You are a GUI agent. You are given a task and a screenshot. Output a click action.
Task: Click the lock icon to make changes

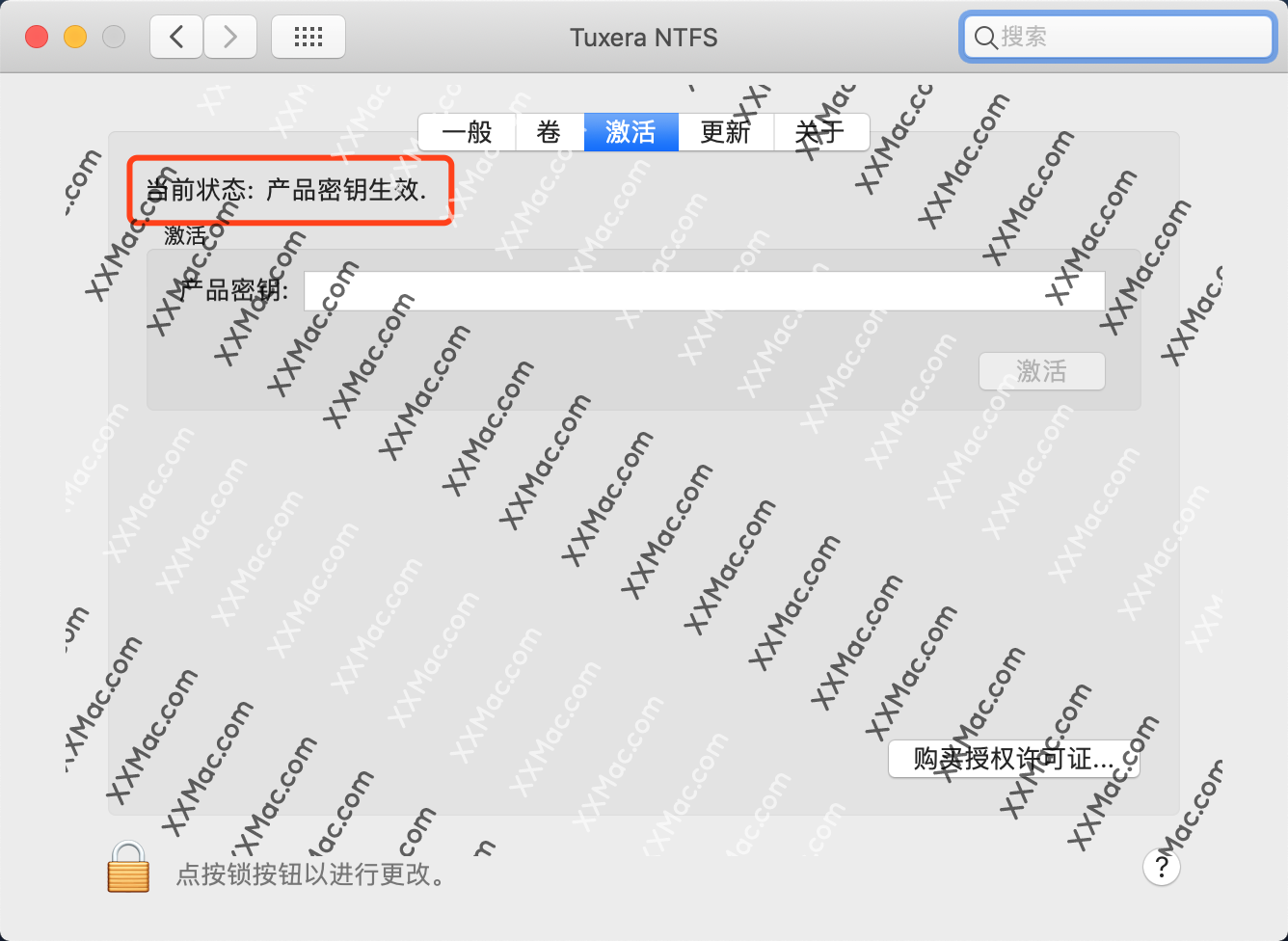[x=128, y=866]
